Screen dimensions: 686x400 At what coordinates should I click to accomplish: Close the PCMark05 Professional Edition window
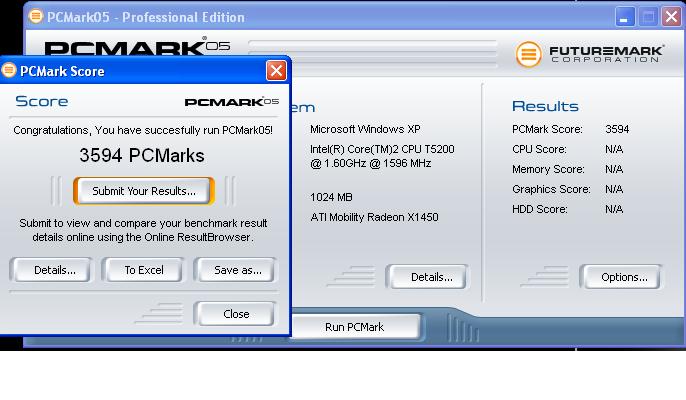(x=672, y=18)
